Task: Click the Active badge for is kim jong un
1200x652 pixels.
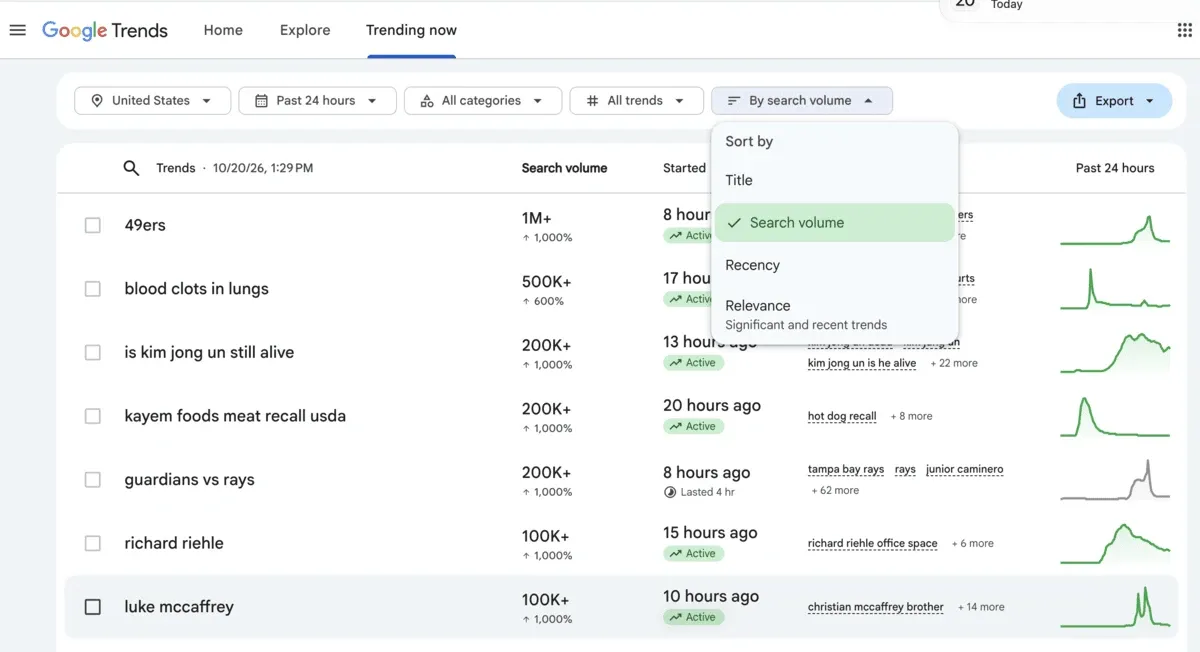Action: point(693,363)
